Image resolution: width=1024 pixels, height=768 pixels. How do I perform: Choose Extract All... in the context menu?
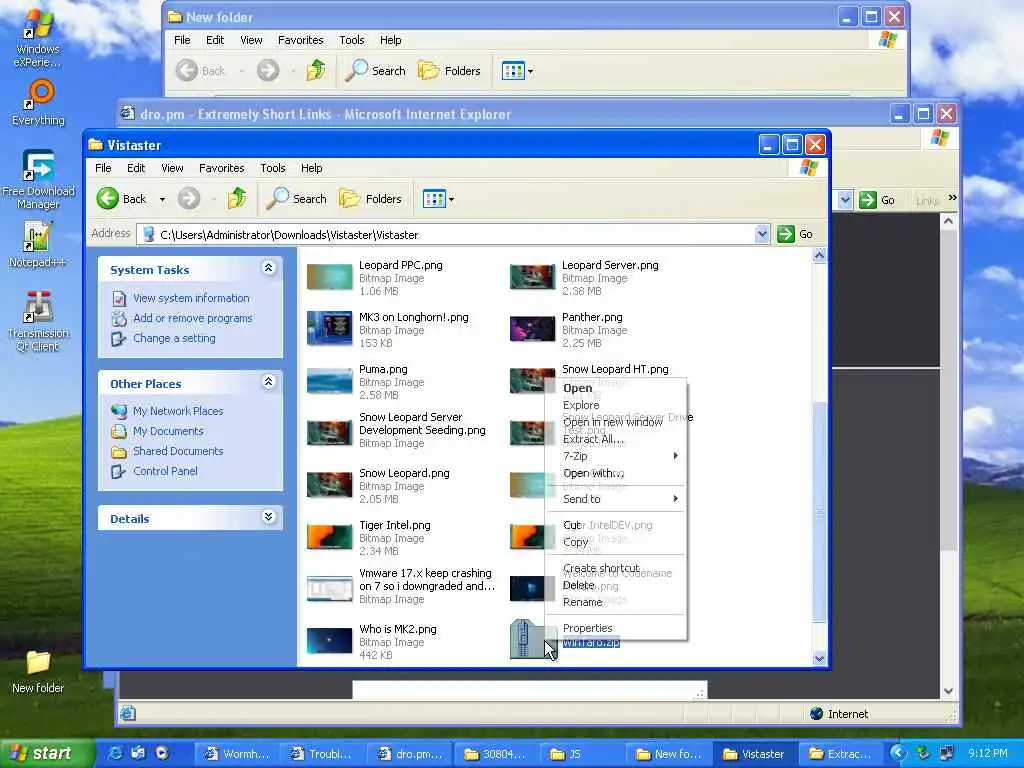(x=616, y=439)
